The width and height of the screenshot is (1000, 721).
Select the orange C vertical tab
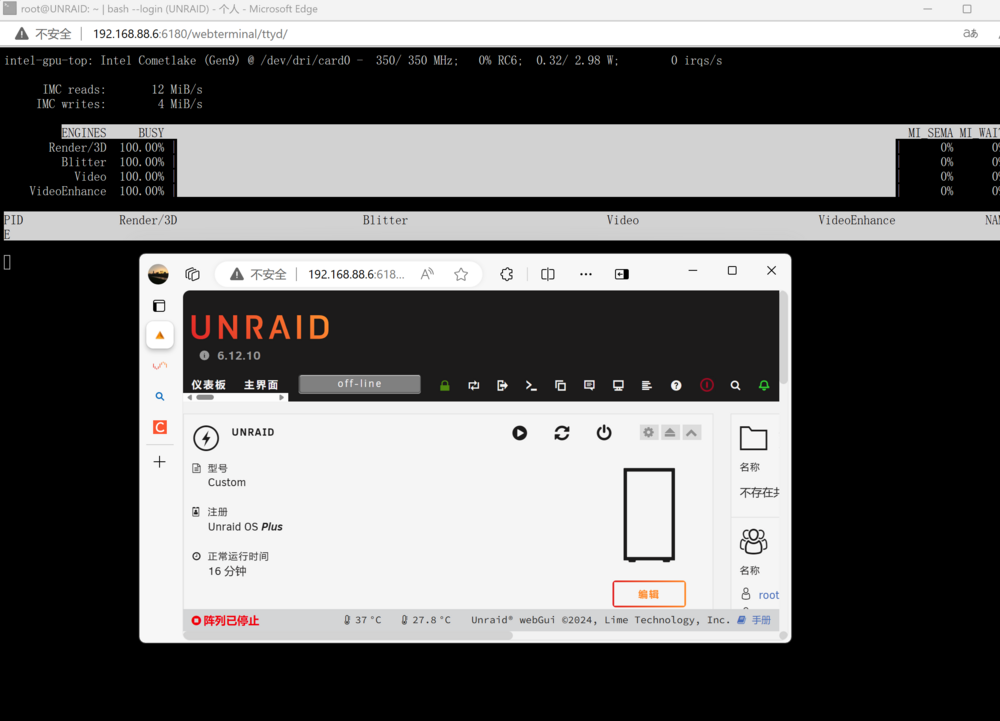click(x=160, y=426)
